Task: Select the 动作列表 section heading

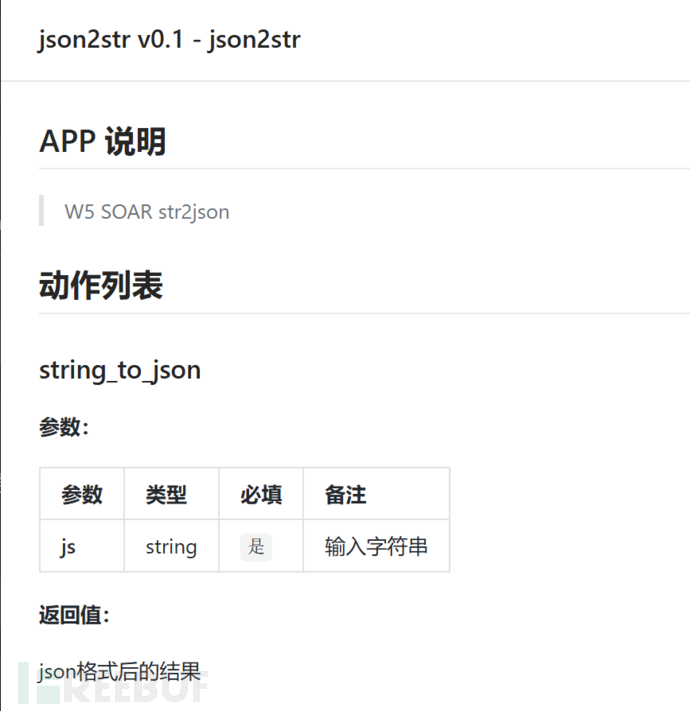Action: pos(101,285)
